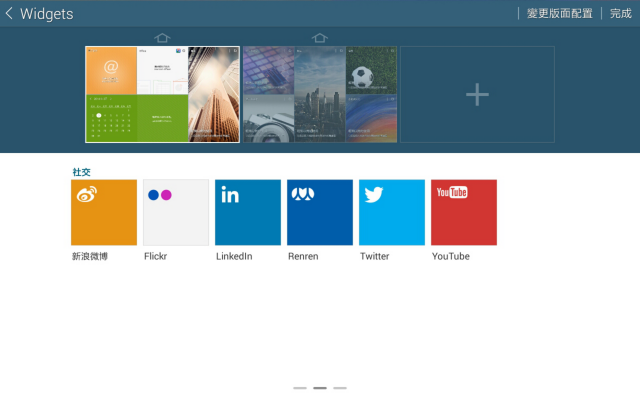Set first page as home using its house icon
Screen dimensions: 640x400
162,38
